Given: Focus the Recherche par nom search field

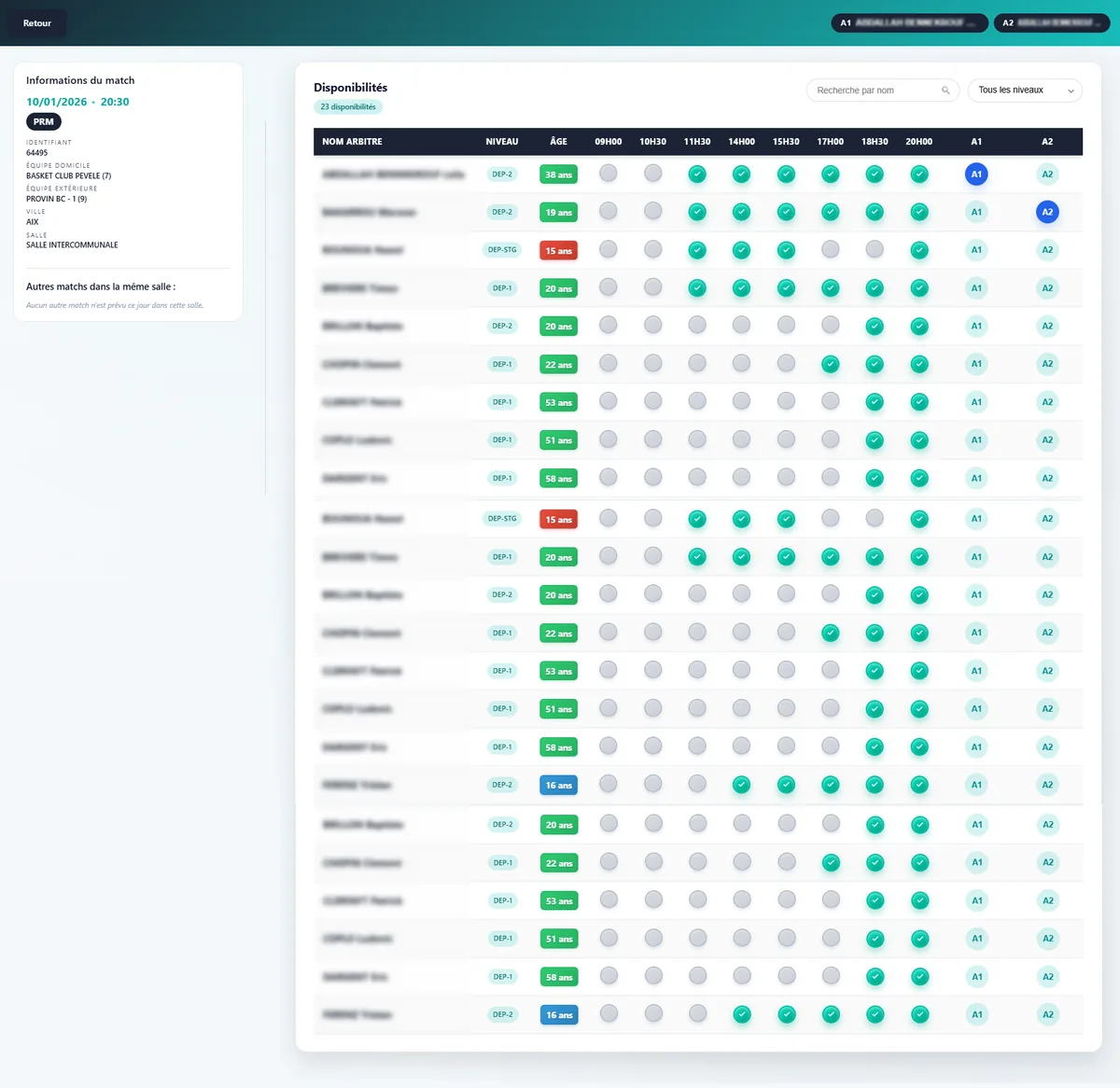Looking at the screenshot, I should pyautogui.click(x=882, y=91).
